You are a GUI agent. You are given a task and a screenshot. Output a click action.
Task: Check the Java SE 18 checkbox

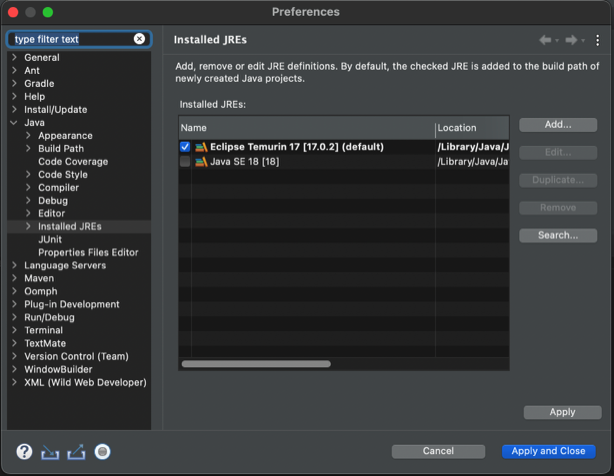(x=185, y=161)
